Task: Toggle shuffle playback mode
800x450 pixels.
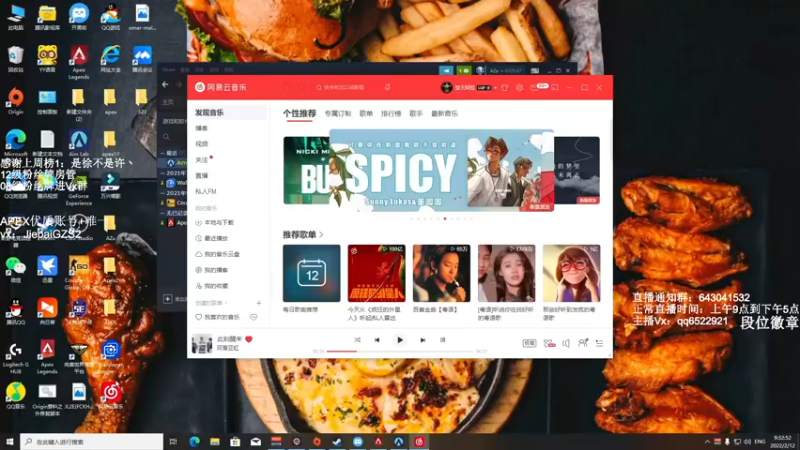Action: [x=357, y=340]
